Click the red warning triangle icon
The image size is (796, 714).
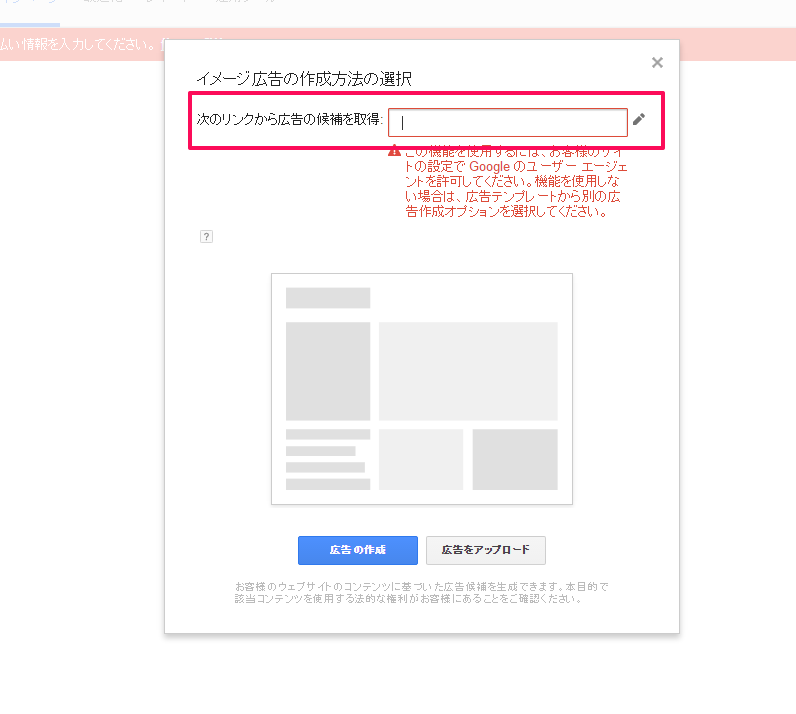(x=395, y=152)
